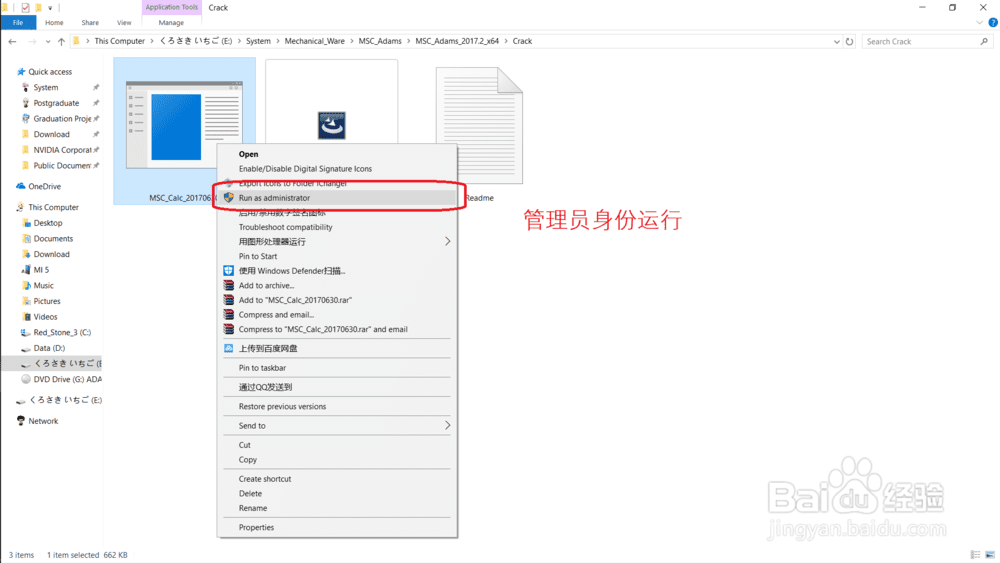1000x563 pixels.
Task: Click This Computer in address breadcrumb
Action: click(120, 41)
